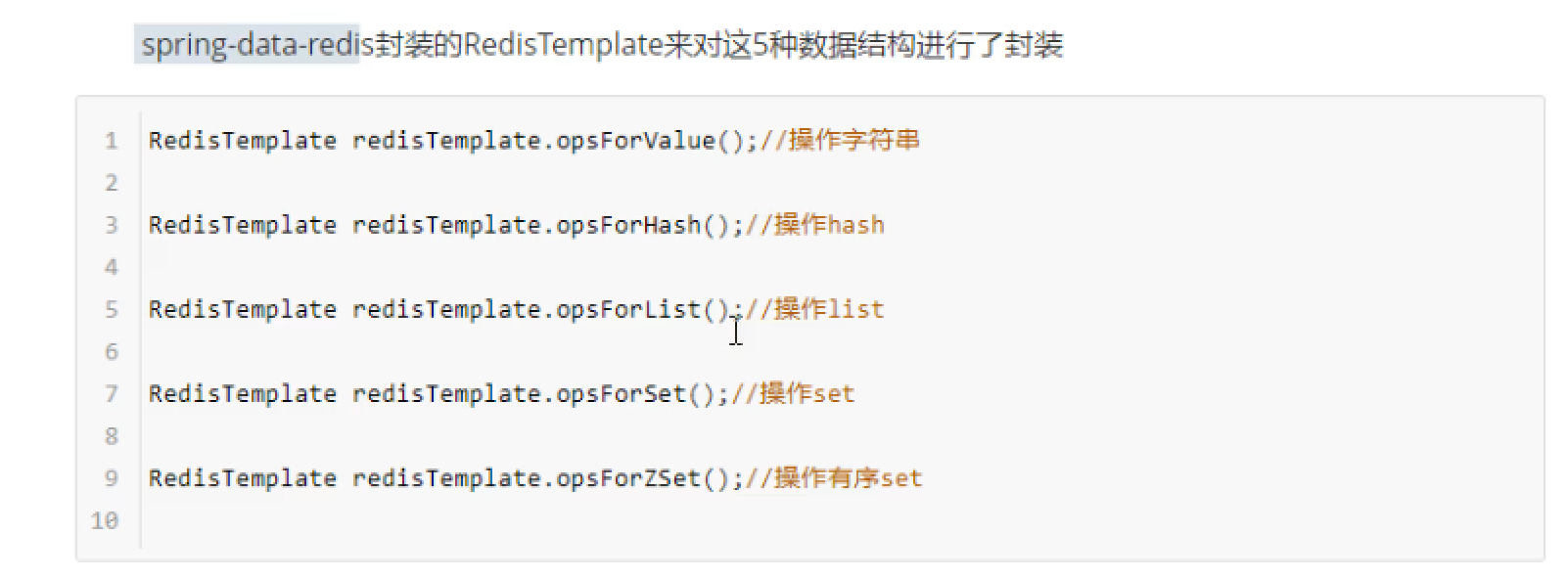Image resolution: width=1568 pixels, height=579 pixels.
Task: Click the opsForList() code line
Action: coord(517,310)
